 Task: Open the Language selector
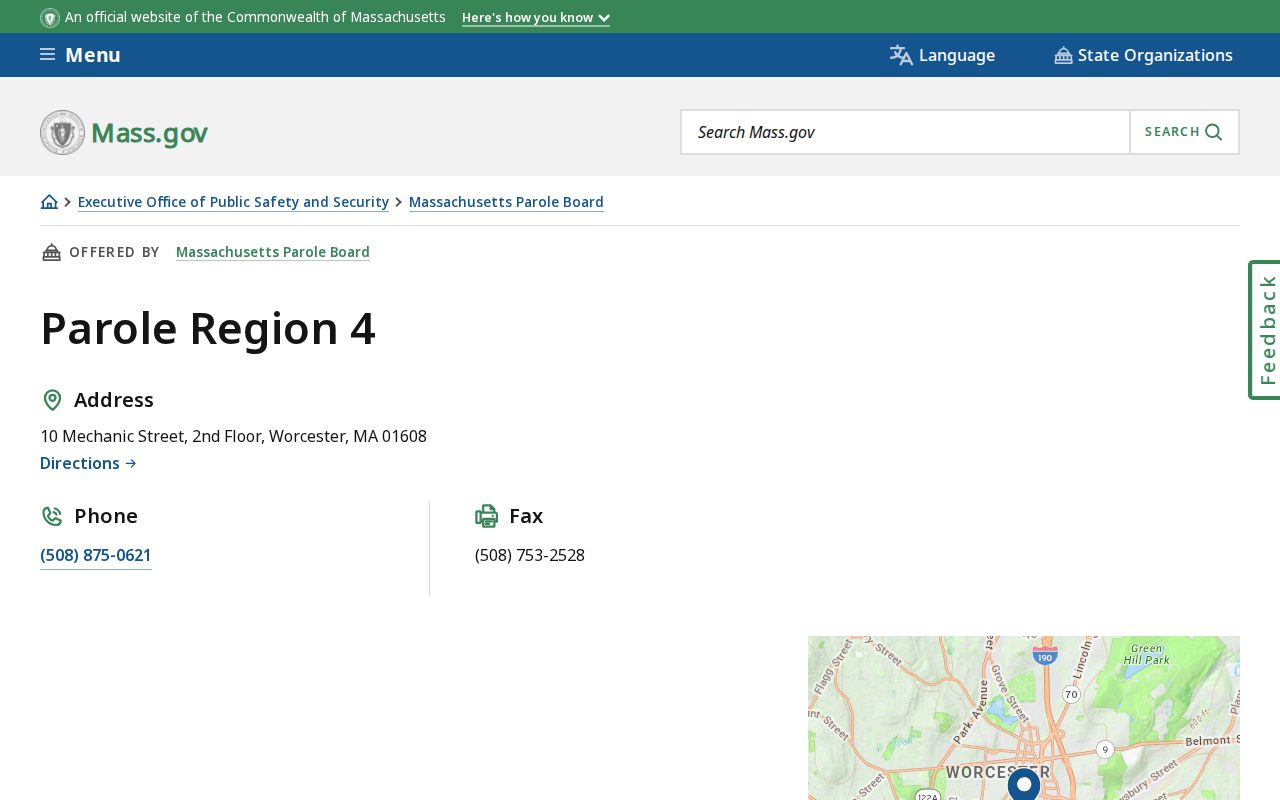click(x=942, y=55)
